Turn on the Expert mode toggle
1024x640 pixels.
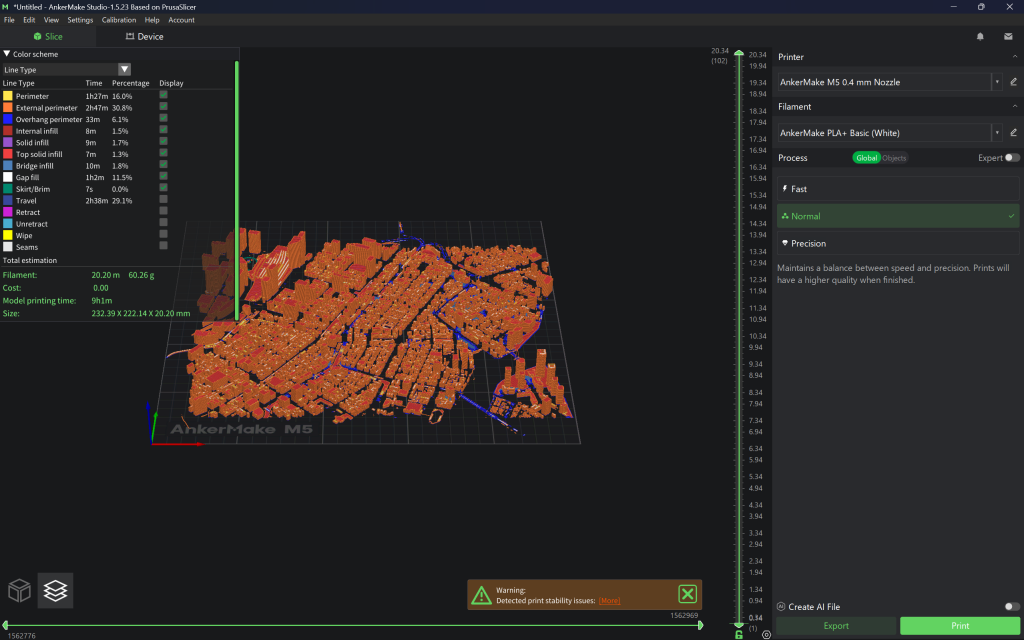(1012, 158)
